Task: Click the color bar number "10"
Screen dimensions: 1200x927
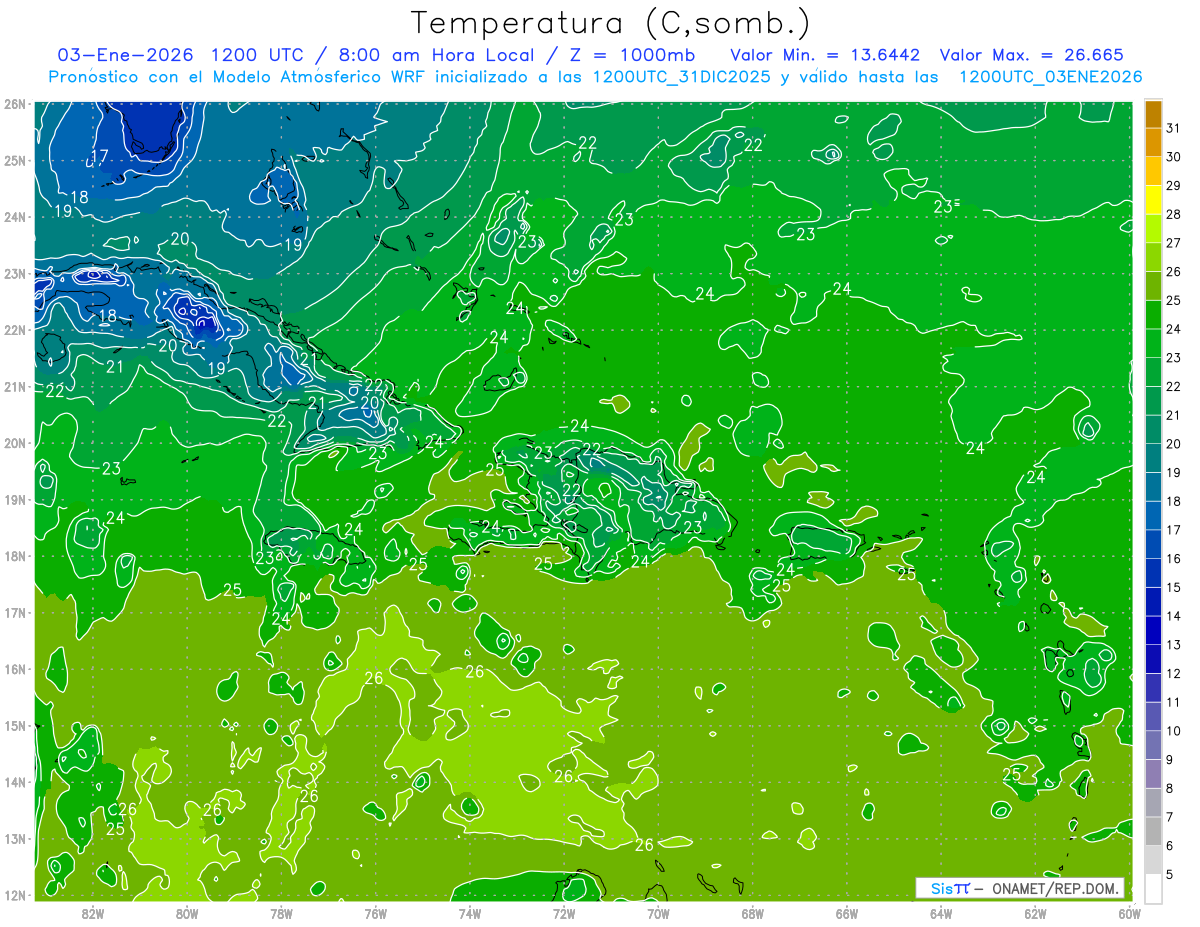Action: pos(1174,730)
